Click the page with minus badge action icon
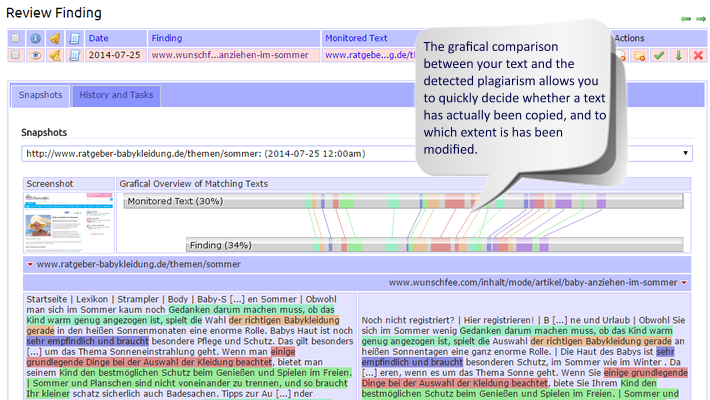 pos(622,55)
